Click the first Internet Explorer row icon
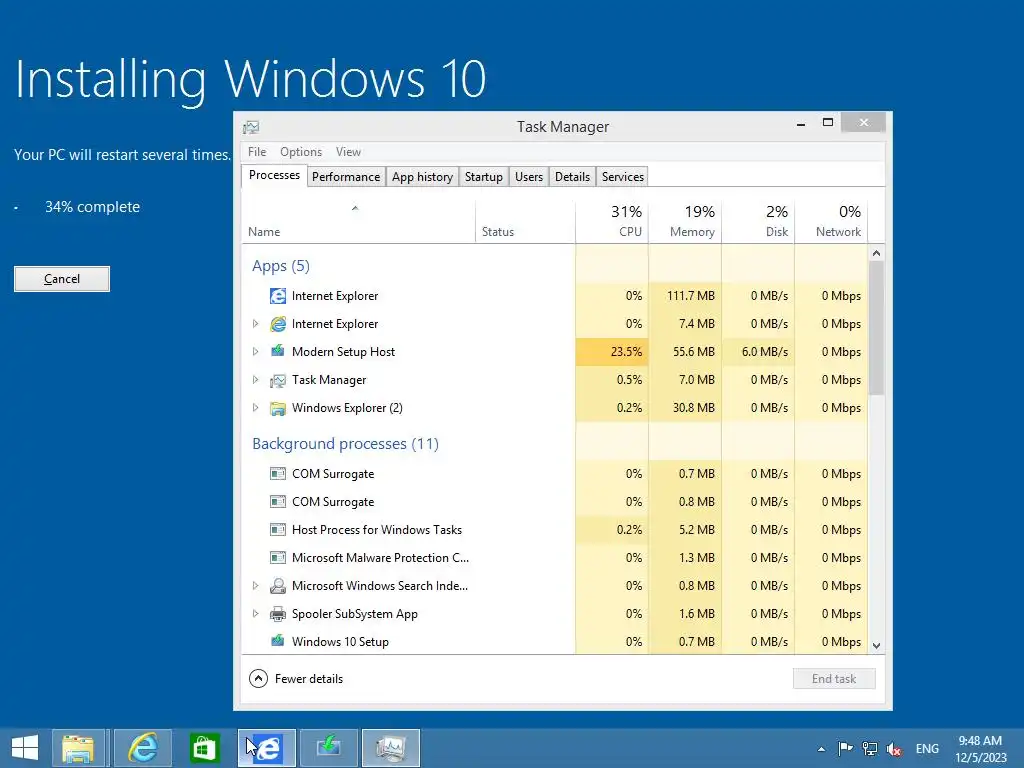The image size is (1024, 768). (278, 296)
